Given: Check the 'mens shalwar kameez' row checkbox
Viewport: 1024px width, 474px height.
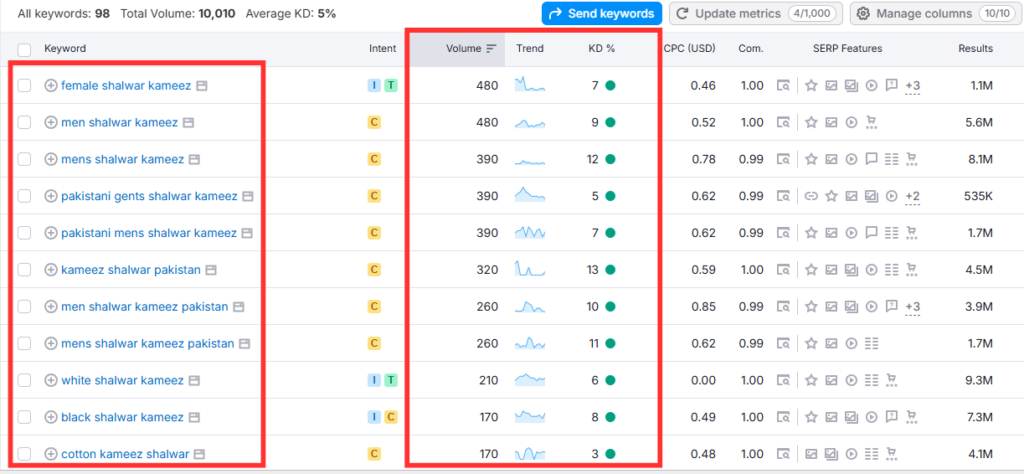Looking at the screenshot, I should coord(24,159).
